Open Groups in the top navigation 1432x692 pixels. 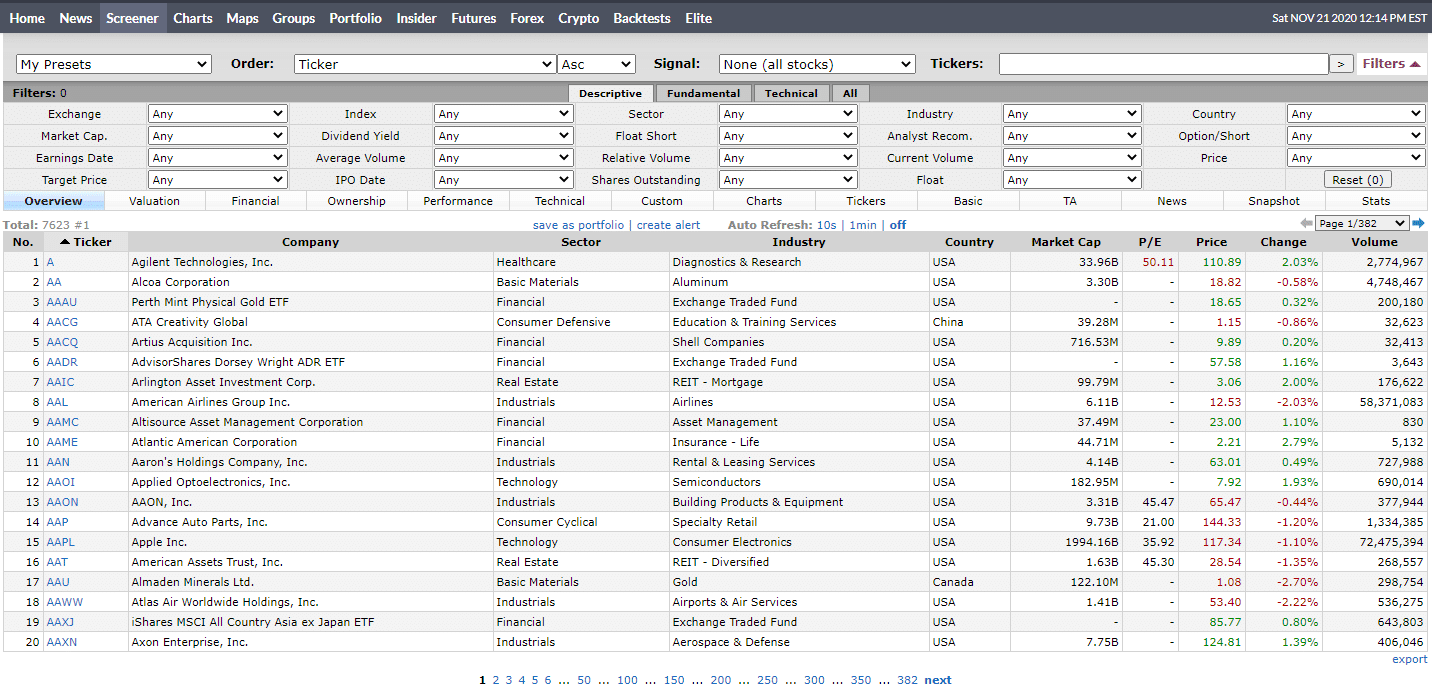(x=294, y=18)
